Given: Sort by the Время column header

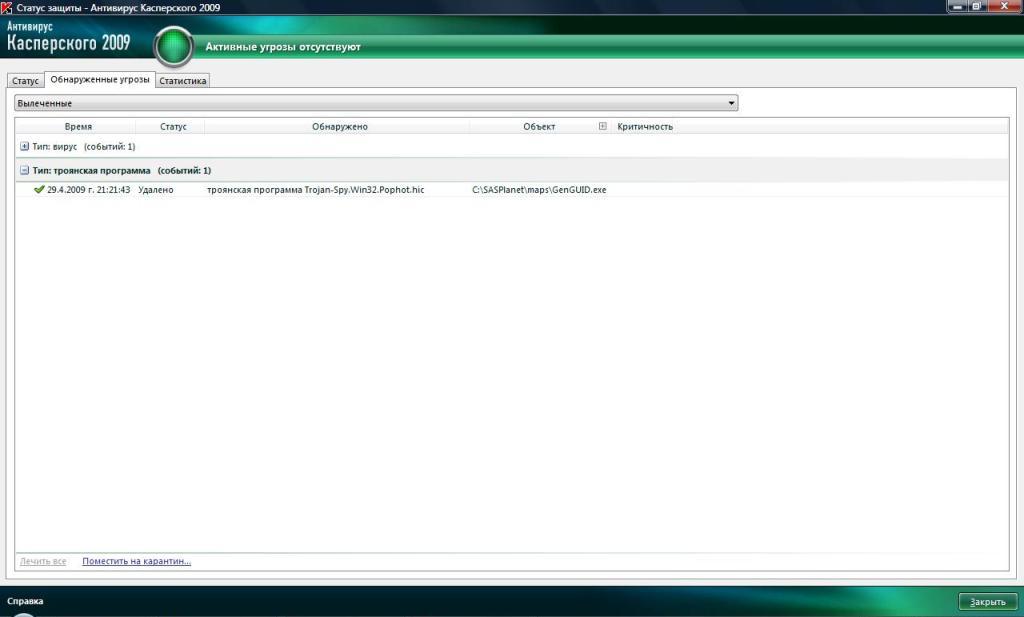Looking at the screenshot, I should pos(78,127).
